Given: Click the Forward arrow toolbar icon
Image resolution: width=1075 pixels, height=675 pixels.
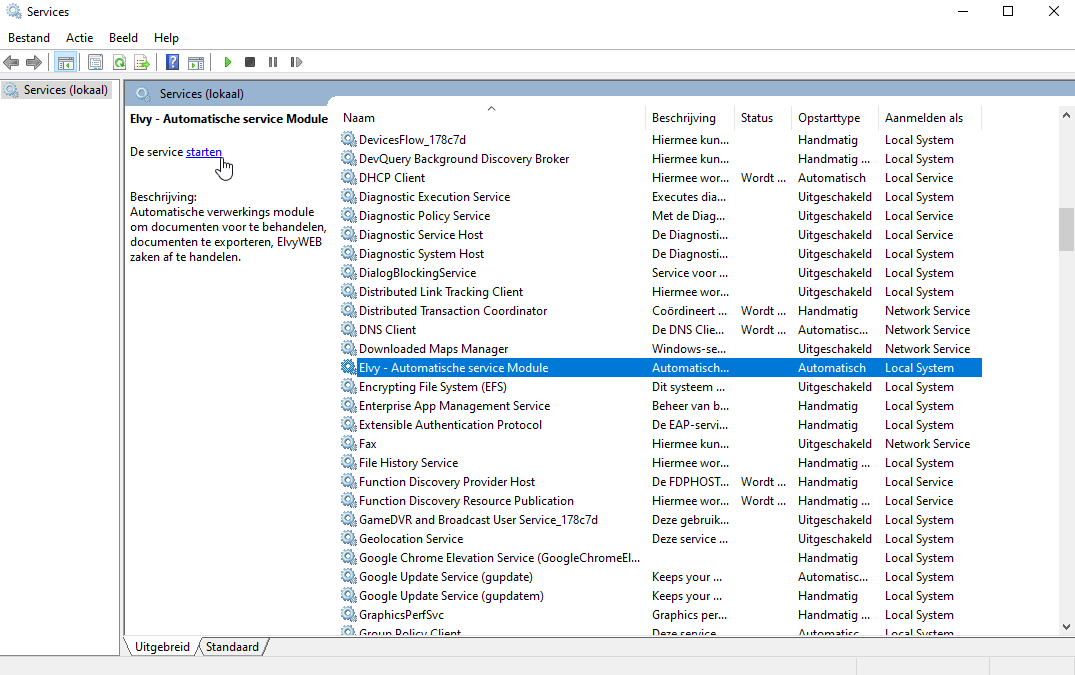Looking at the screenshot, I should pyautogui.click(x=34, y=62).
